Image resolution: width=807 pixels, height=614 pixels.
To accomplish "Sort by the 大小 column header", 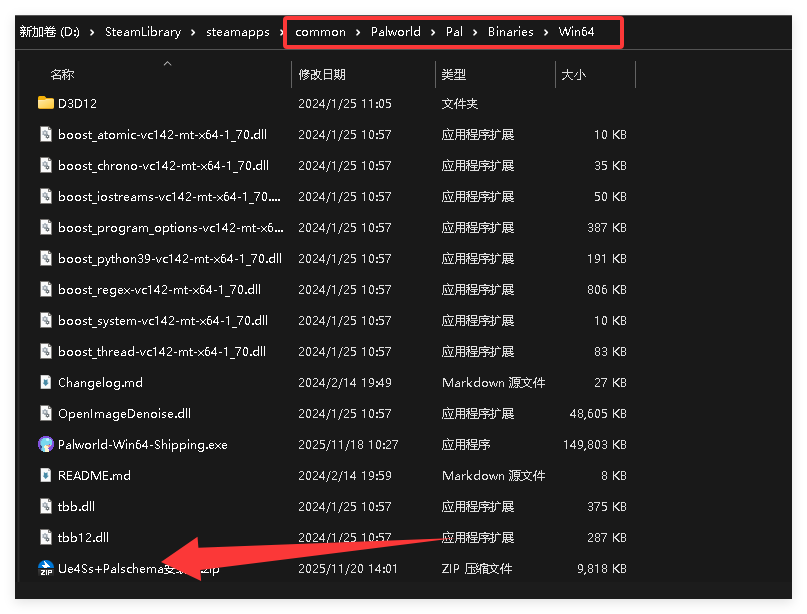I will click(x=573, y=75).
